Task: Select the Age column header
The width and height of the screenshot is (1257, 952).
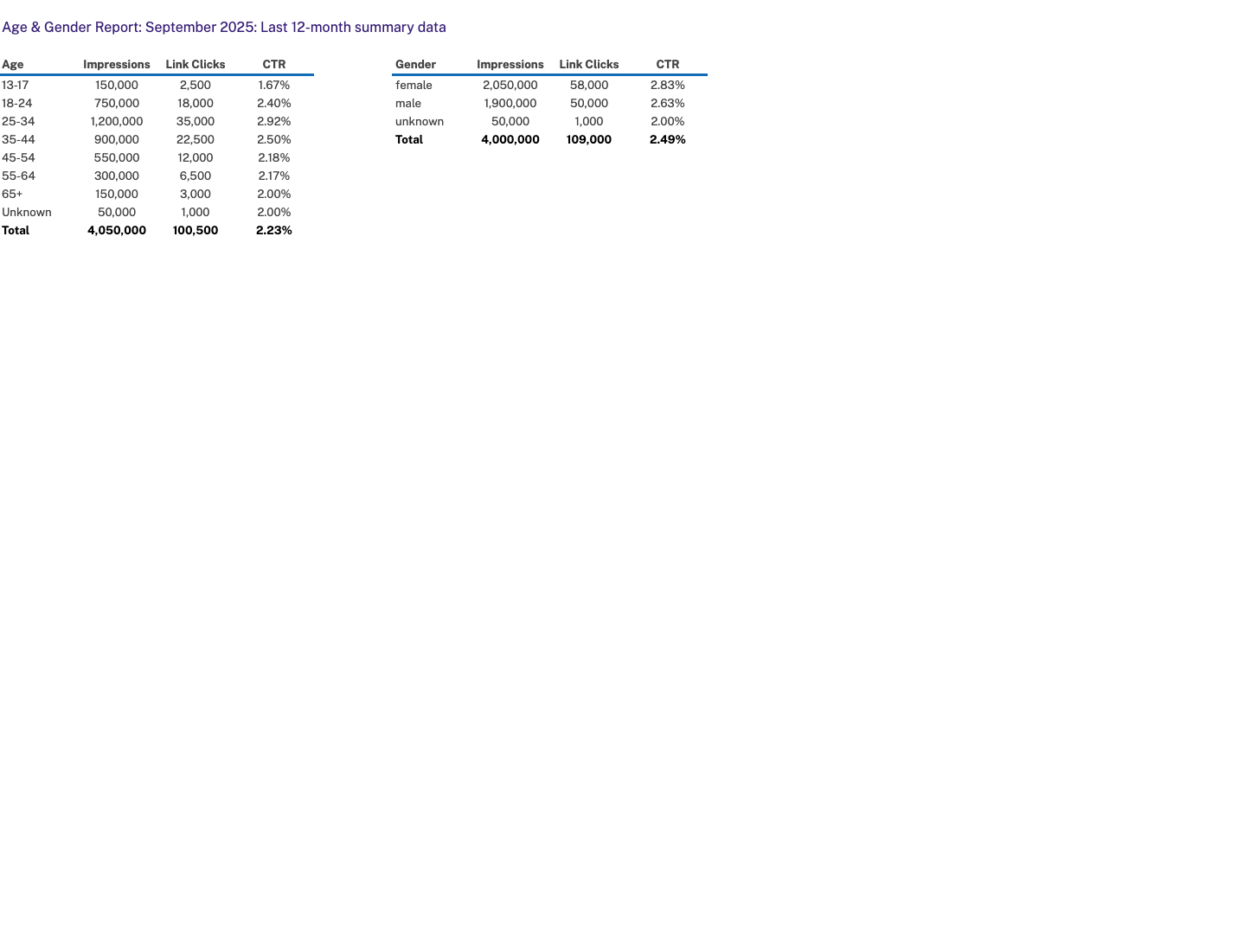Action: [13, 65]
